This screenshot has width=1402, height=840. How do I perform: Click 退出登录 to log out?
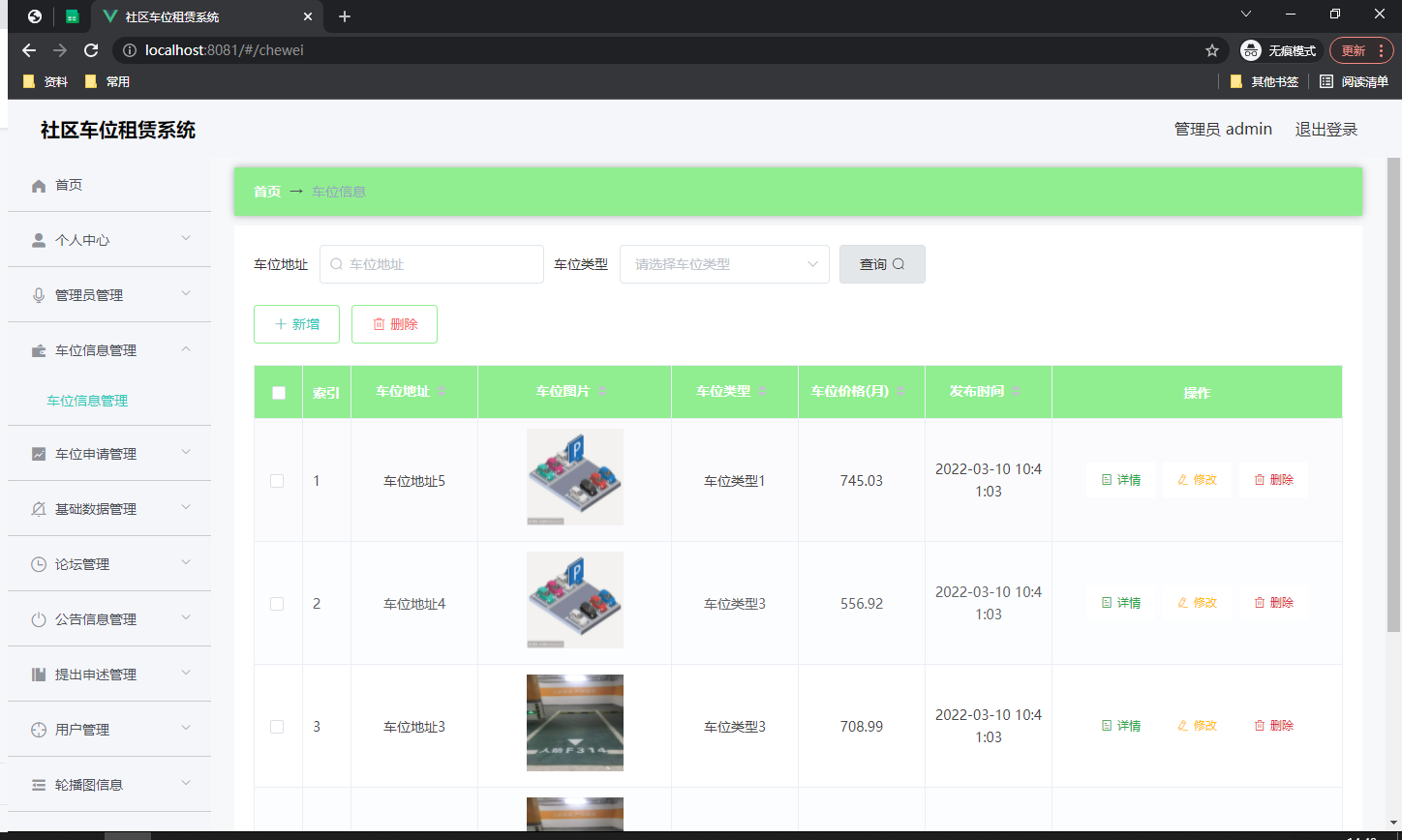click(x=1326, y=128)
